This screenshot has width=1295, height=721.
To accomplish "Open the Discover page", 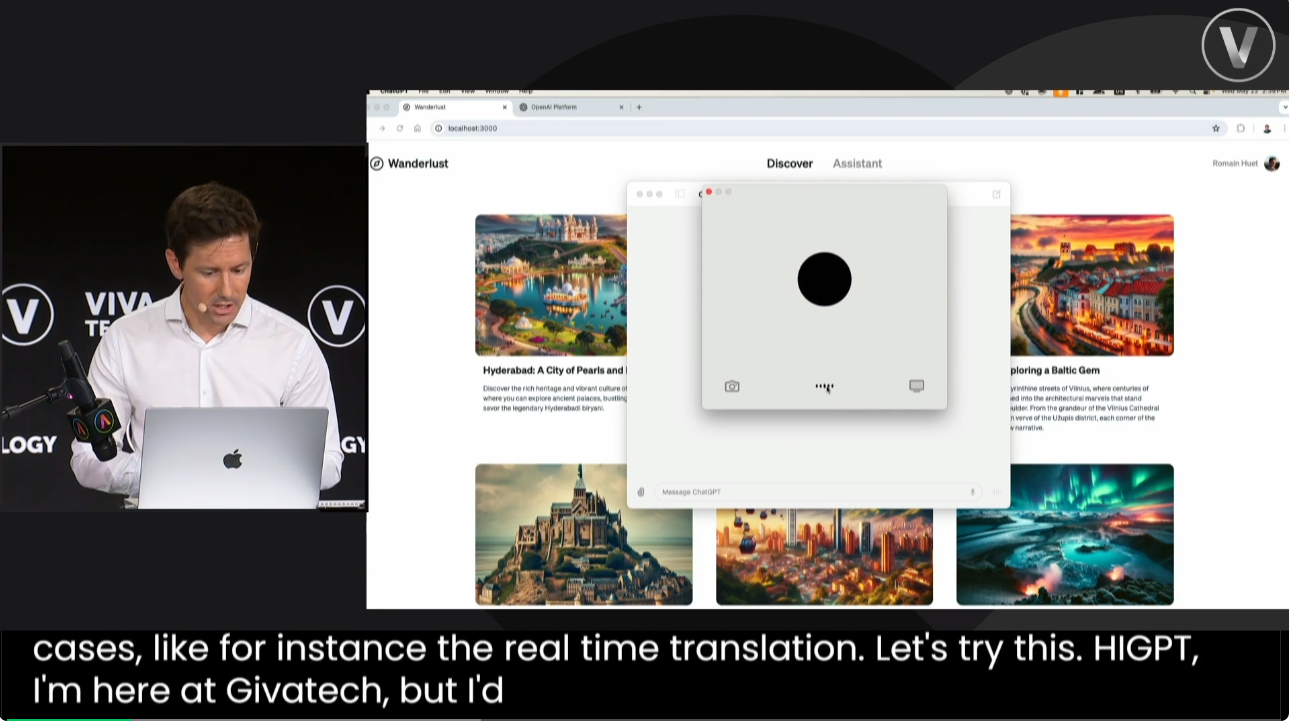I will point(790,163).
